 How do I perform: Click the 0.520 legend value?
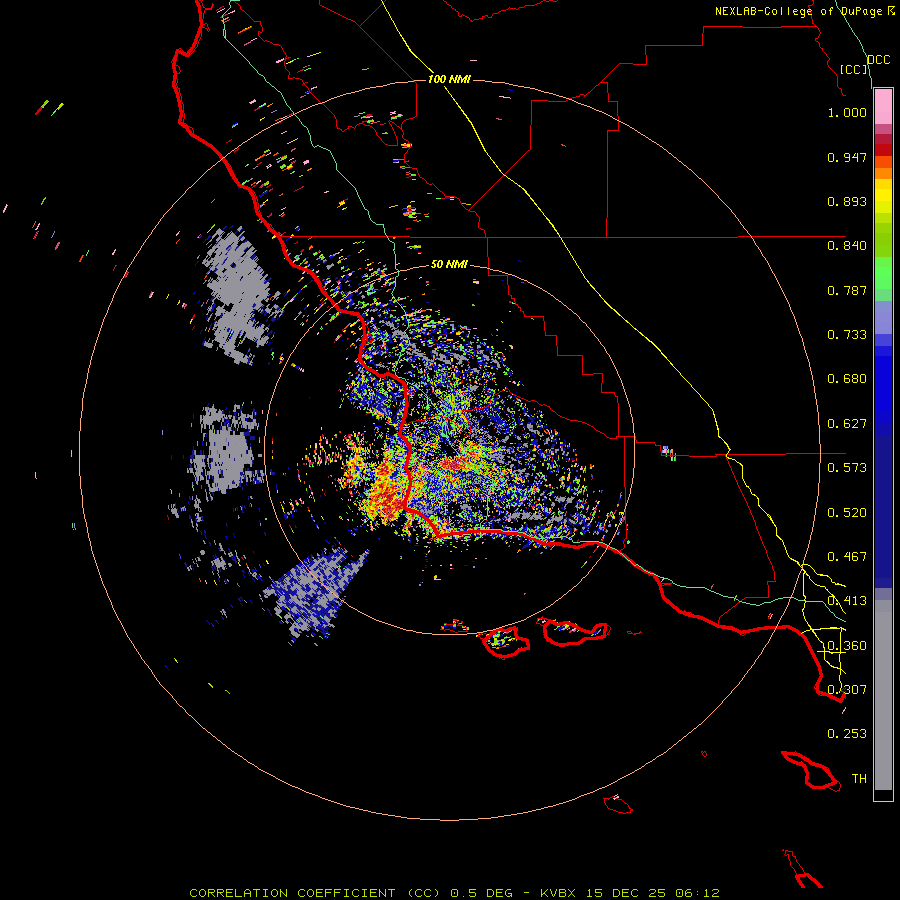847,513
